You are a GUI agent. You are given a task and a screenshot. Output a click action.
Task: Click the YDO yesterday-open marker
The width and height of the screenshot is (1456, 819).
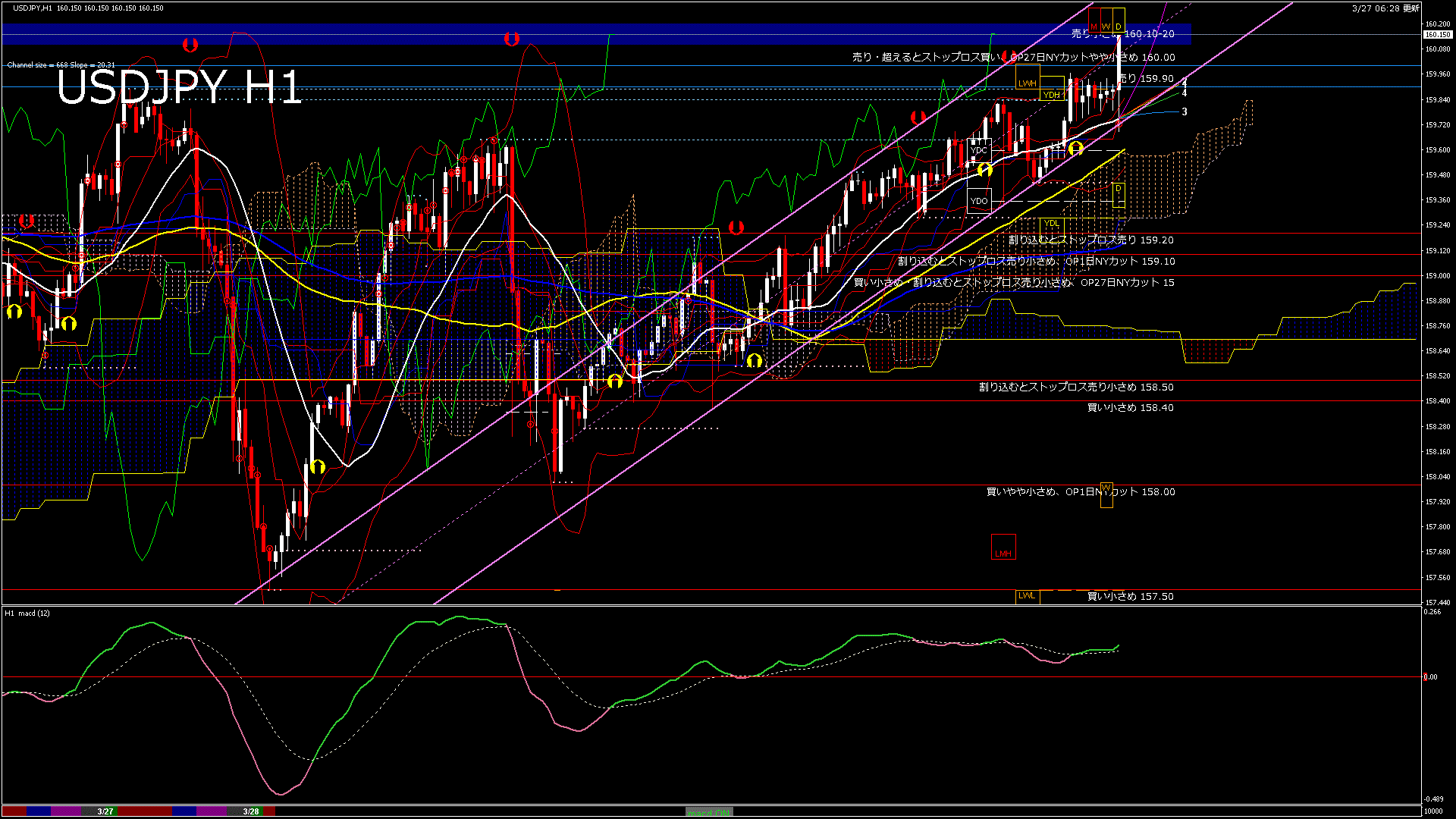[979, 201]
